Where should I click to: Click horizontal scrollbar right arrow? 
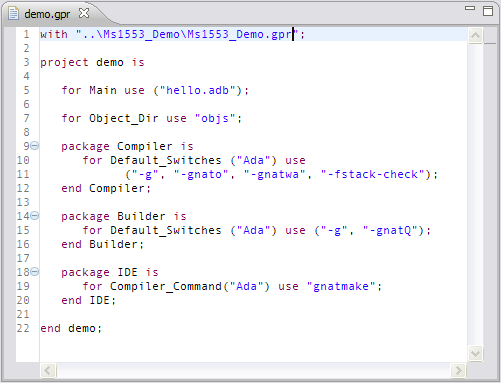459,371
